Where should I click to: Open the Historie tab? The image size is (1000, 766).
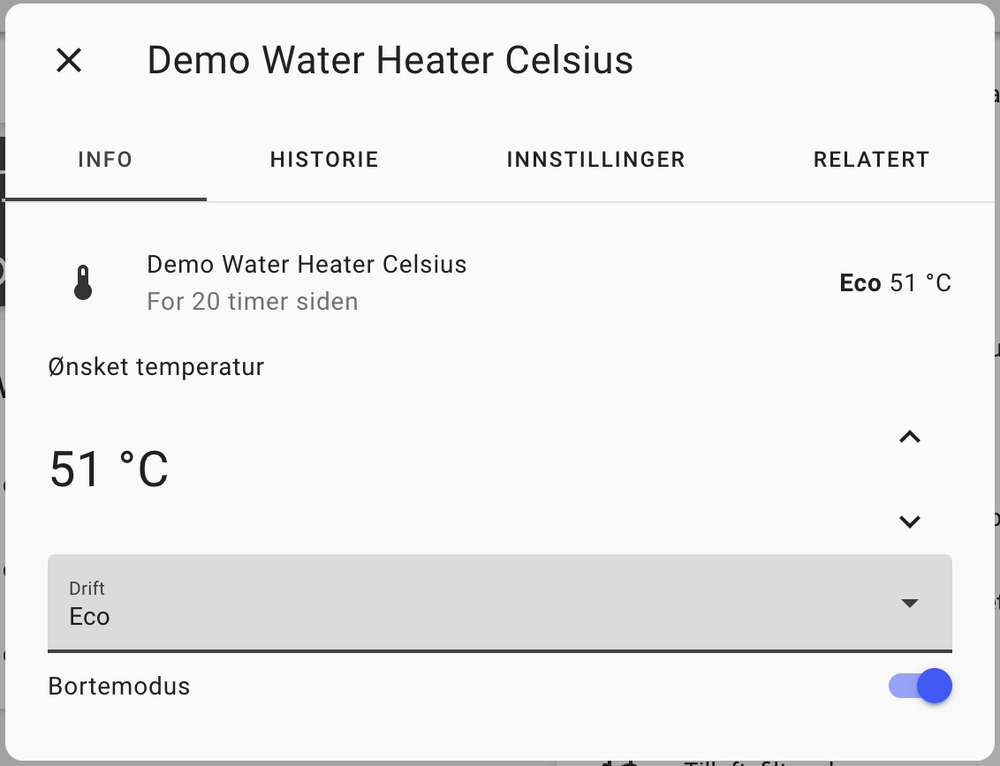coord(324,160)
